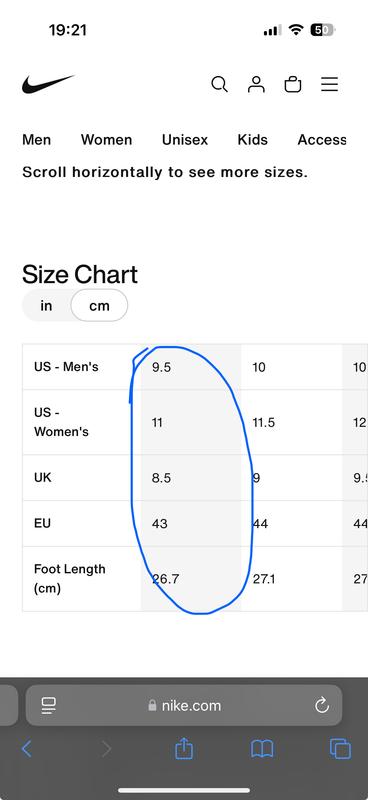Open the Unisex category tab
Screen dimensions: 368x800
[185, 140]
